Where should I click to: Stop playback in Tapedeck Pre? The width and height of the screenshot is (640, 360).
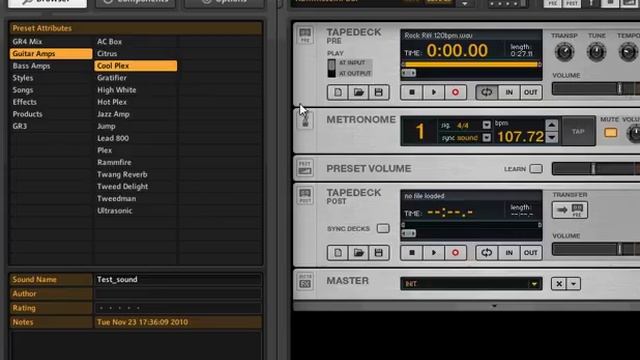point(412,92)
